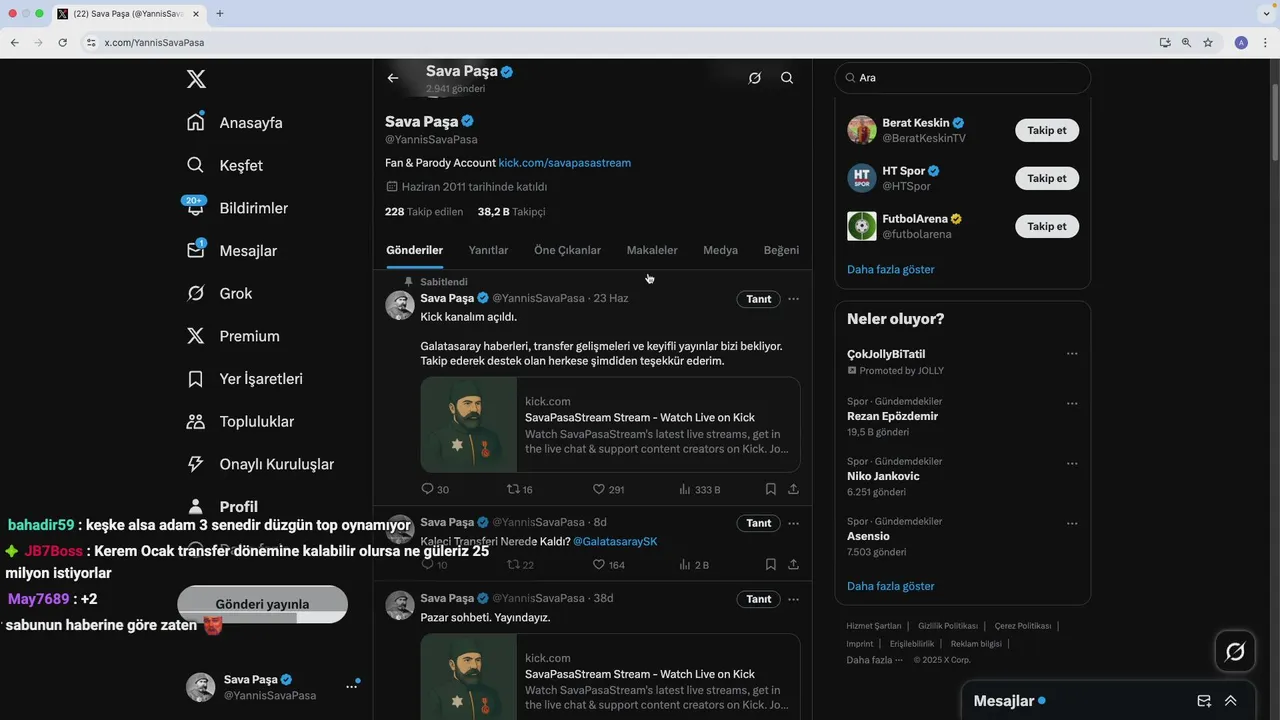Open more options on Kaleci Transferi post
The height and width of the screenshot is (720, 1280).
pos(793,523)
